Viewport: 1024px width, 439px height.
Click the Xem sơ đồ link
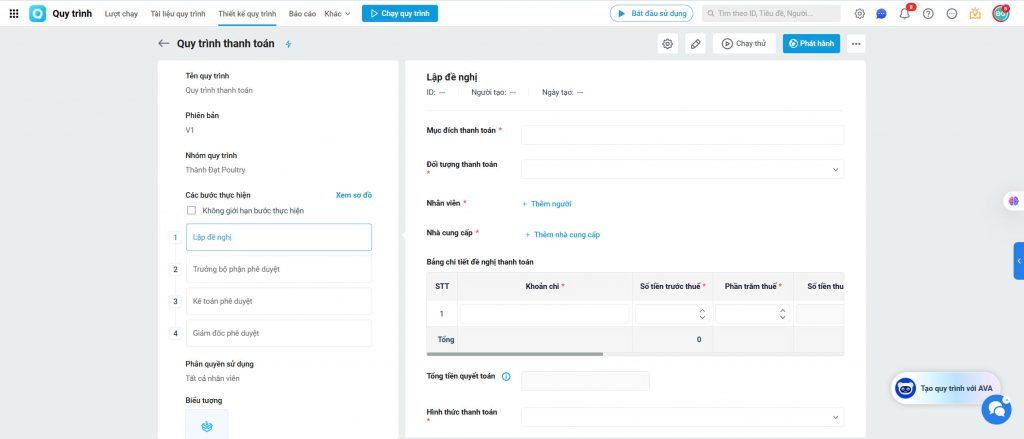click(353, 195)
